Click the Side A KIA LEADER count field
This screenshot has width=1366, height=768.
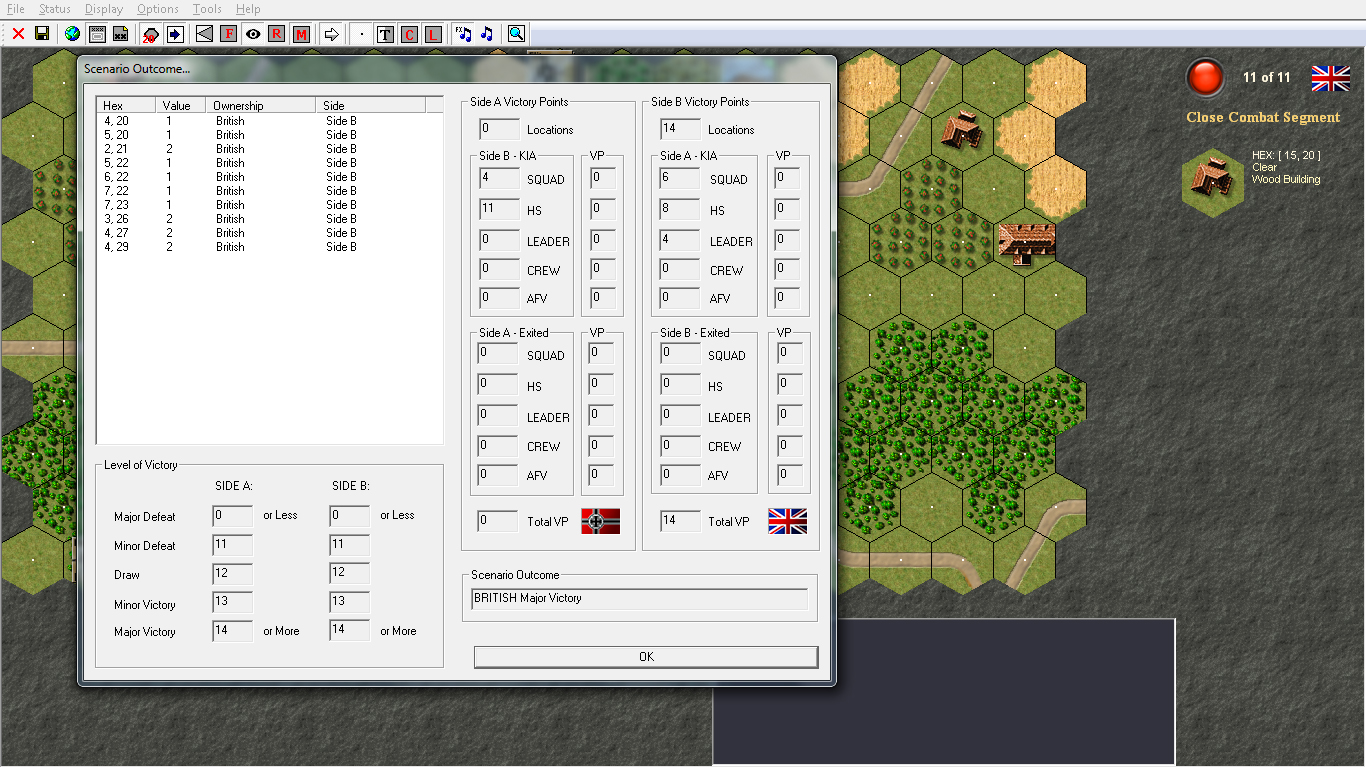[x=681, y=241]
